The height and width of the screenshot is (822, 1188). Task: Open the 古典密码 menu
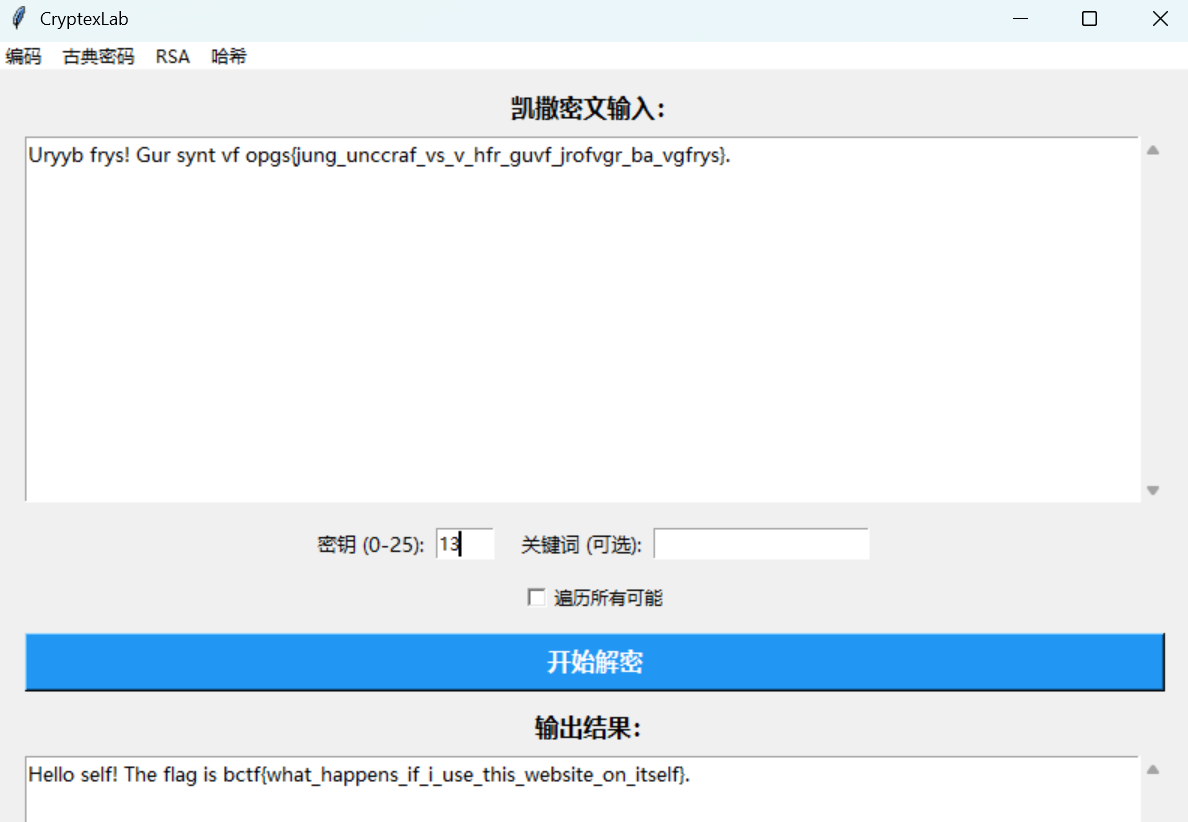pos(98,57)
